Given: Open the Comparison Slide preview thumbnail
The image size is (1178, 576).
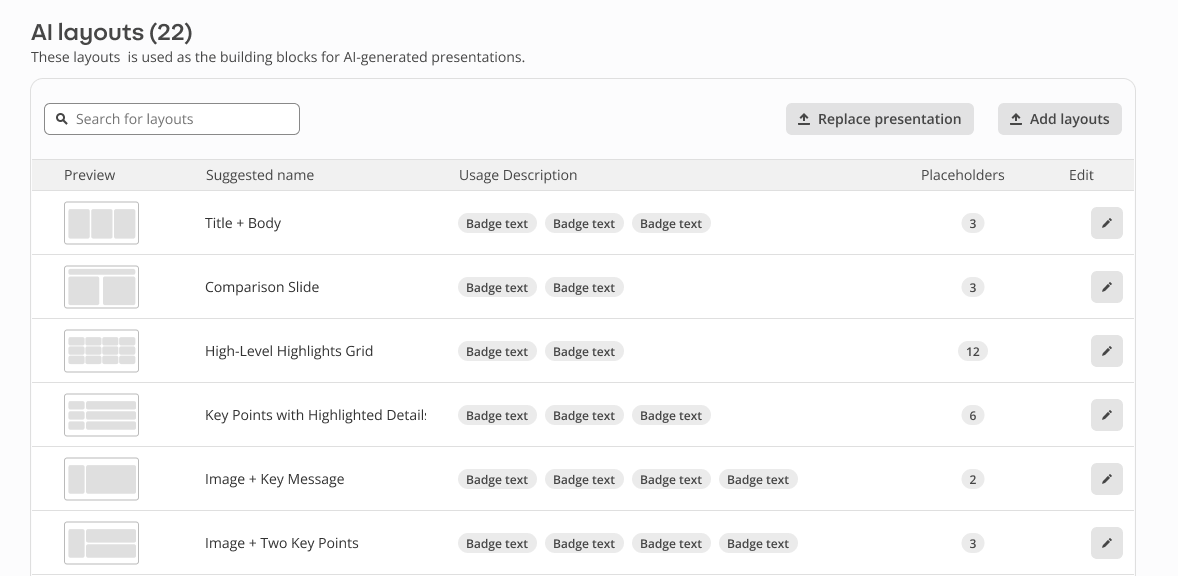Looking at the screenshot, I should pos(101,287).
